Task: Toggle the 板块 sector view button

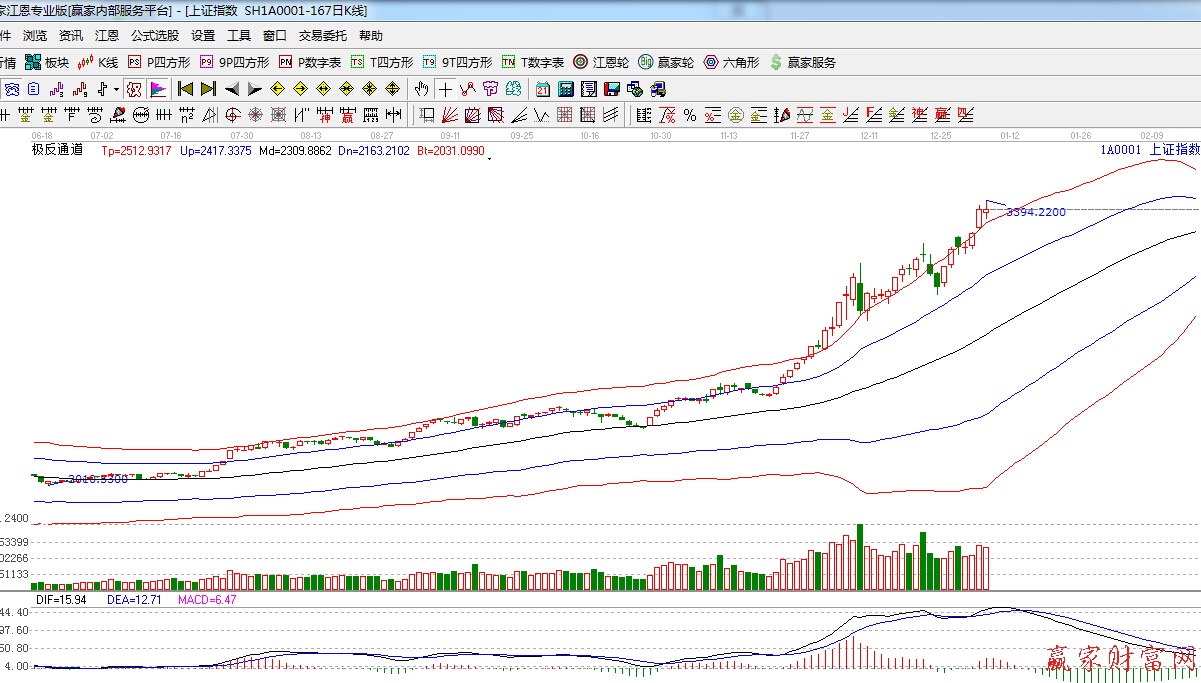Action: (x=47, y=62)
